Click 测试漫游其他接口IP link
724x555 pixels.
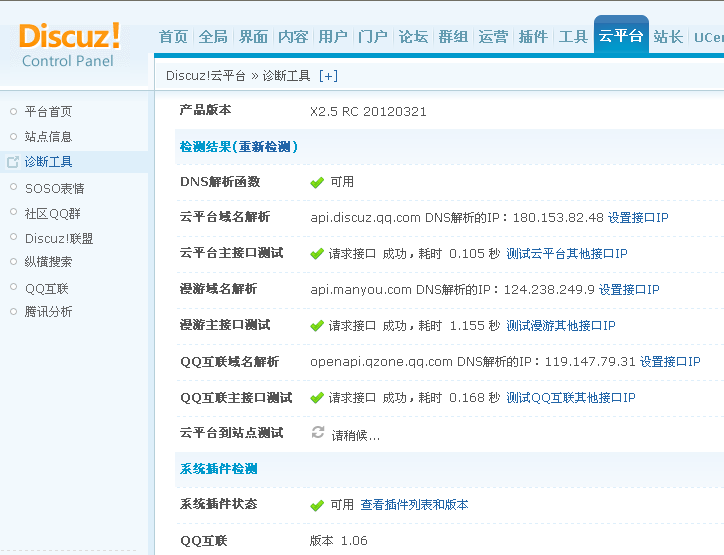pyautogui.click(x=561, y=326)
